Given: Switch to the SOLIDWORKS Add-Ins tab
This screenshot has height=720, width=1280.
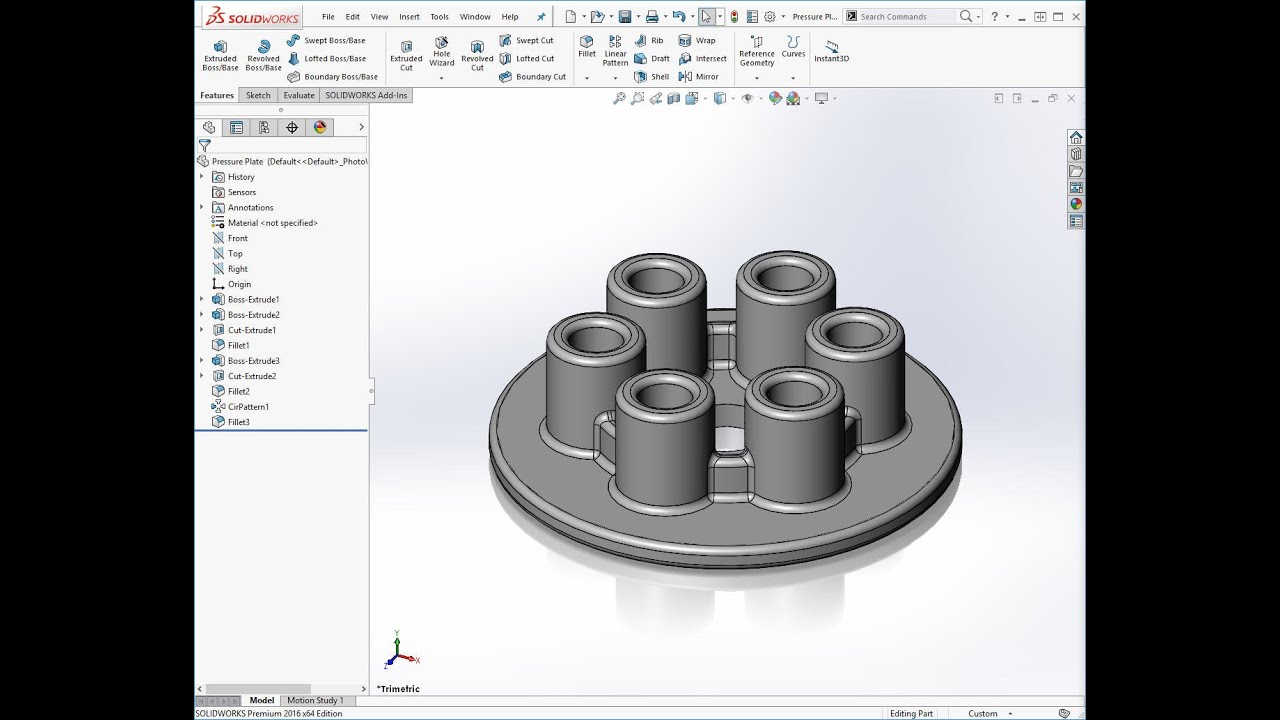Looking at the screenshot, I should click(x=366, y=95).
